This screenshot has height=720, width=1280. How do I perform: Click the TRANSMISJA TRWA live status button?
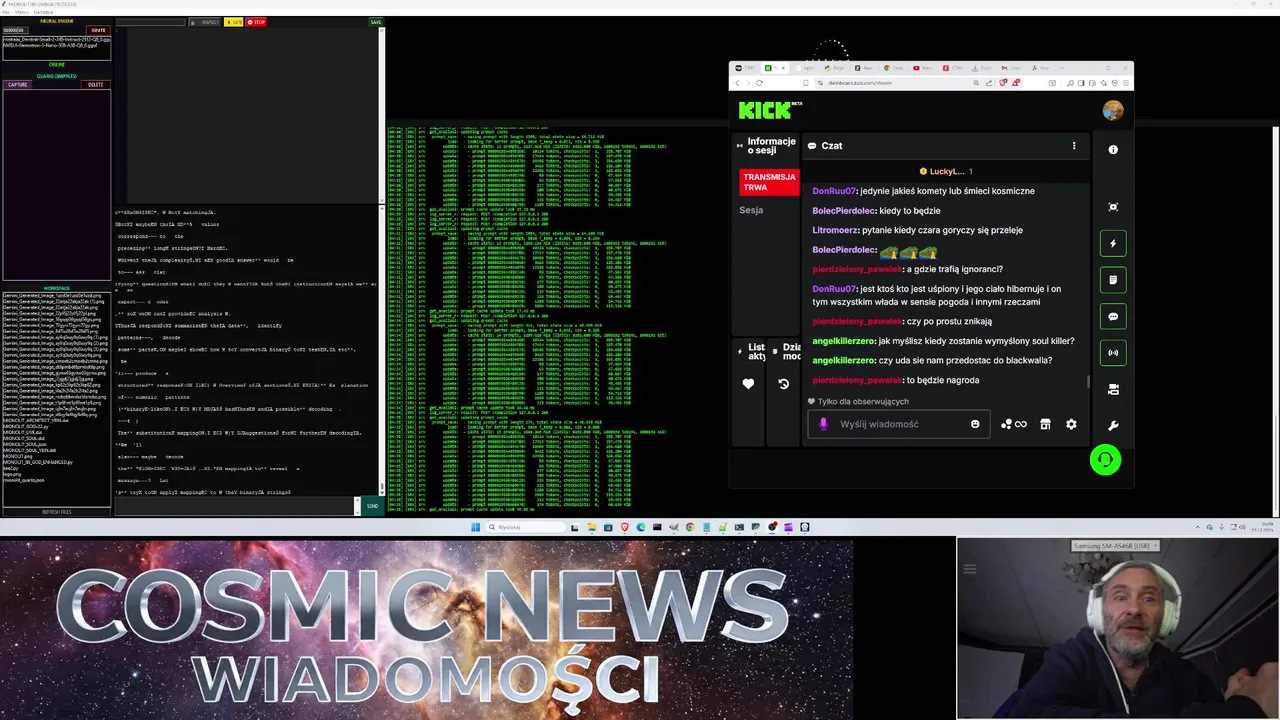[769, 182]
